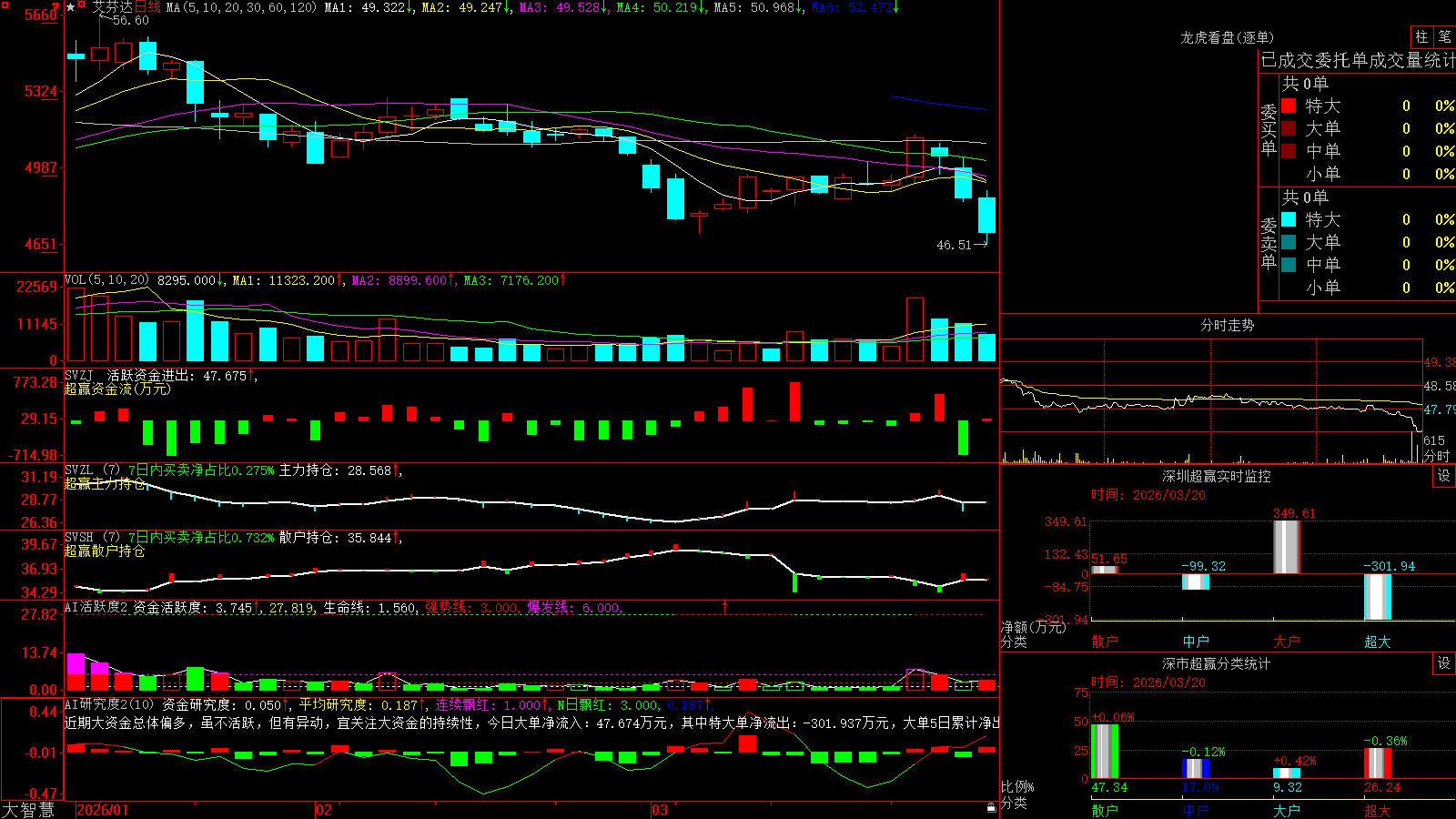Click 散户 47.34 bar in 分类统计 chart
Screen dimensions: 1456x819
(1105, 752)
